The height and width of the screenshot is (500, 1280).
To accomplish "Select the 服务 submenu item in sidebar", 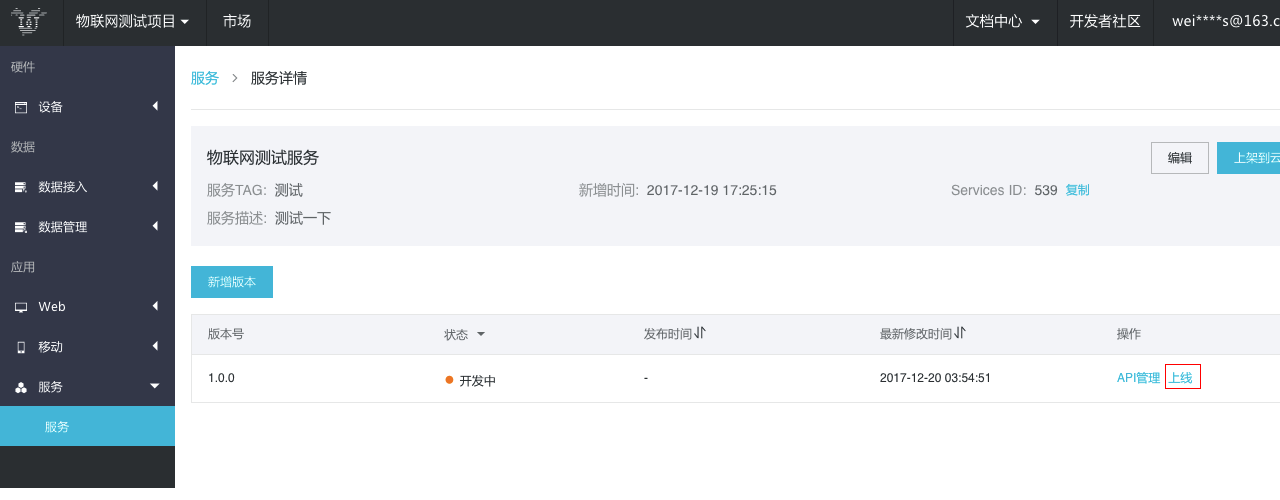I will click(87, 427).
